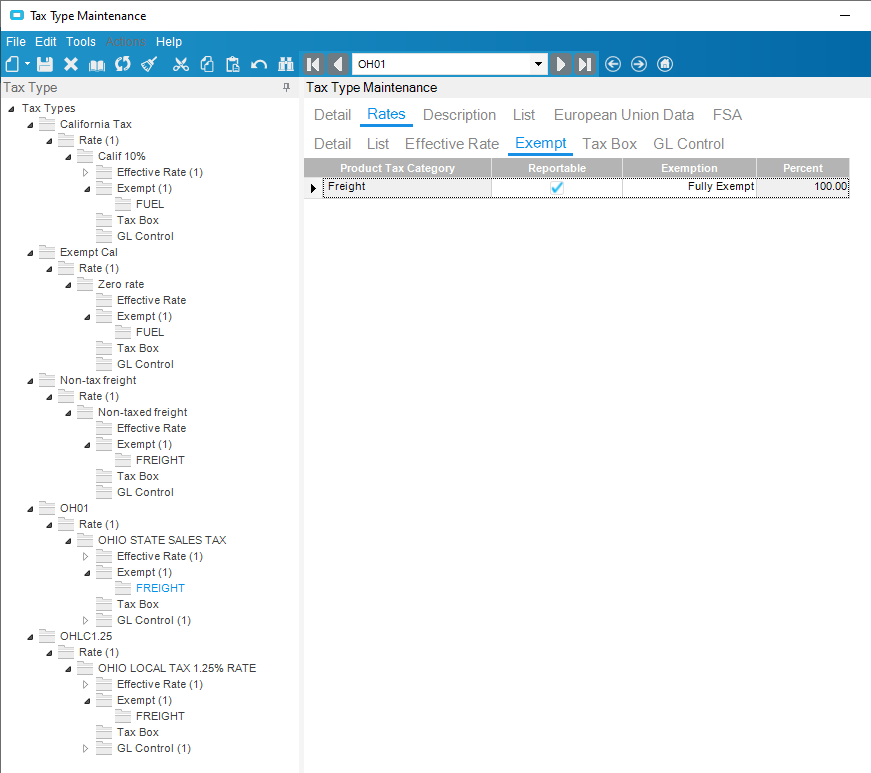Click the Fully Exempt cell

click(x=689, y=187)
